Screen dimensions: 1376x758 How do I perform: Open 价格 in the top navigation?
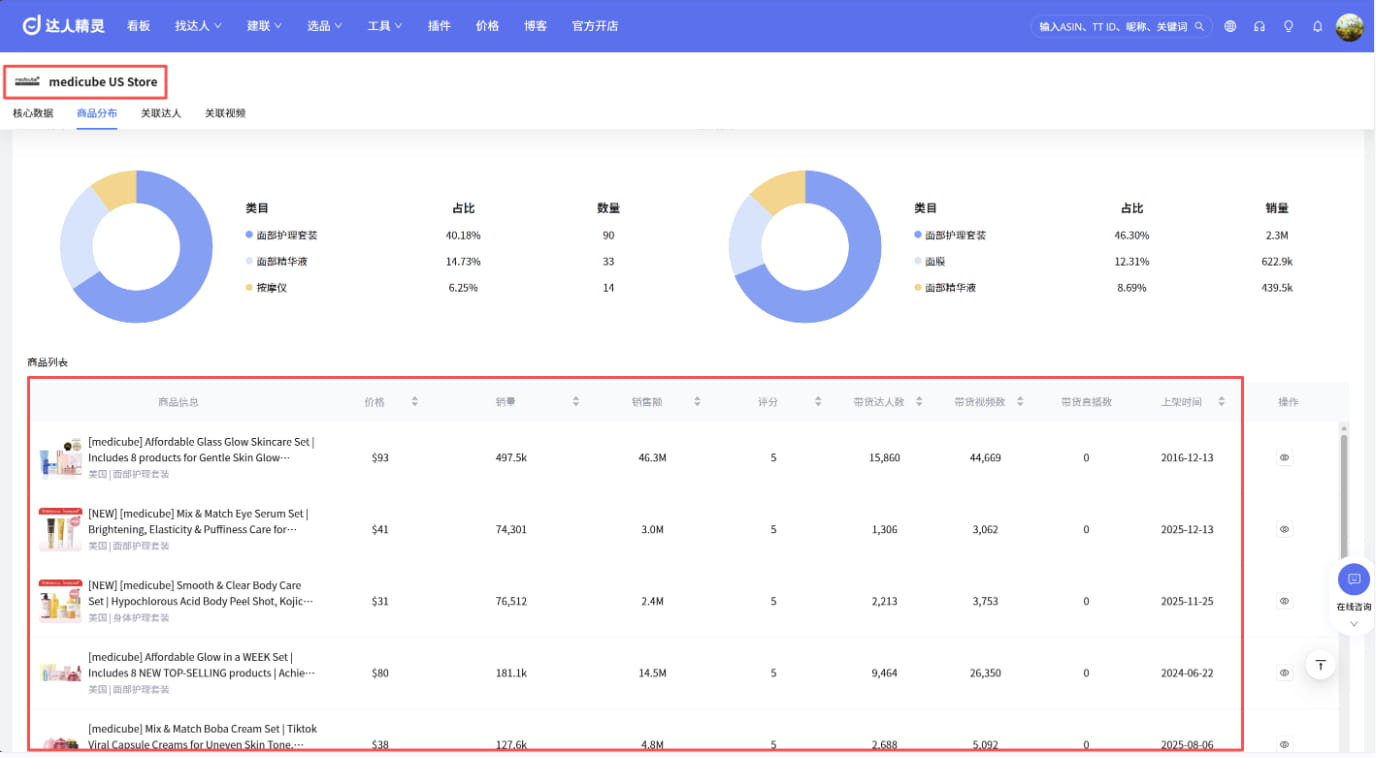(x=487, y=26)
